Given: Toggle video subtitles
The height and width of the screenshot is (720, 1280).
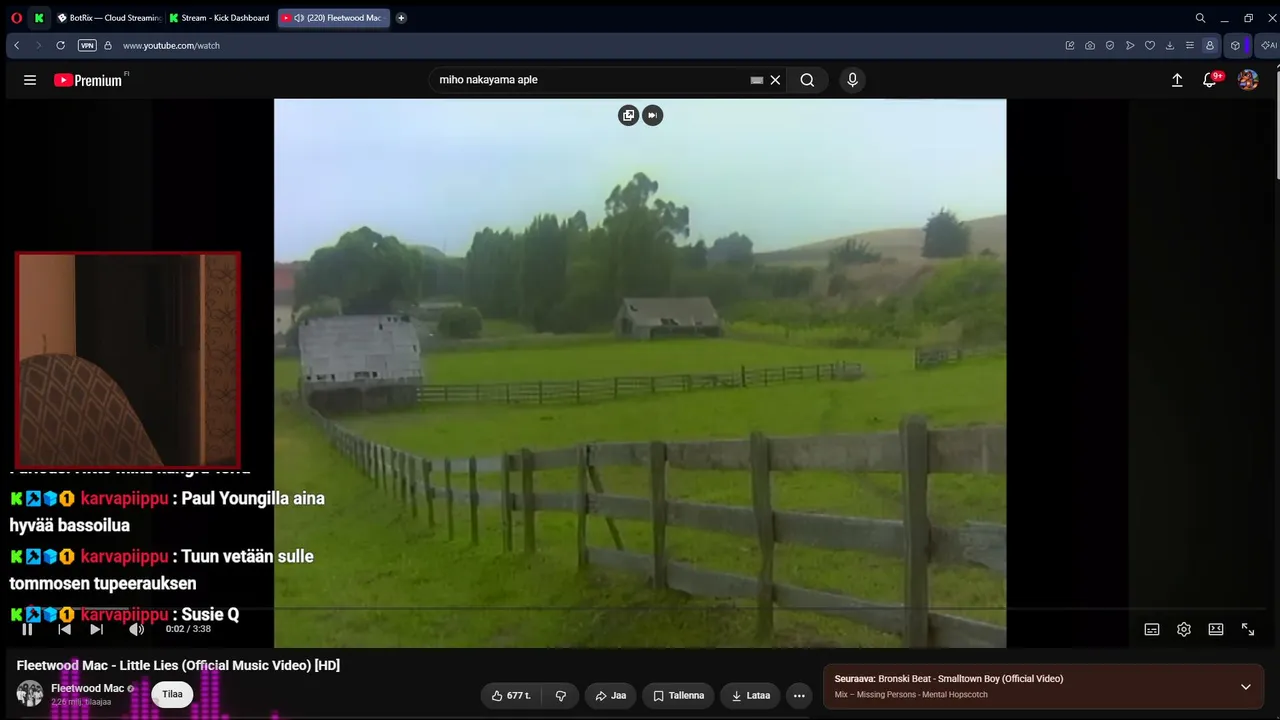Looking at the screenshot, I should click(x=1152, y=629).
